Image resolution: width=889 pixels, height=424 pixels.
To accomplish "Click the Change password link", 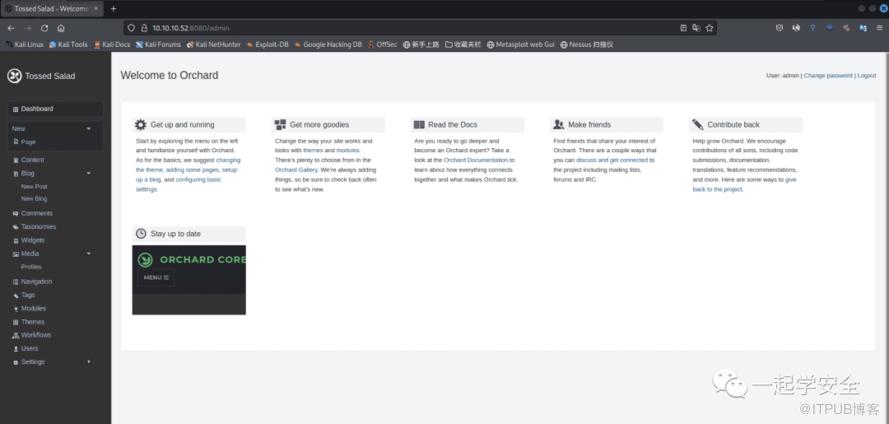I will pos(828,75).
